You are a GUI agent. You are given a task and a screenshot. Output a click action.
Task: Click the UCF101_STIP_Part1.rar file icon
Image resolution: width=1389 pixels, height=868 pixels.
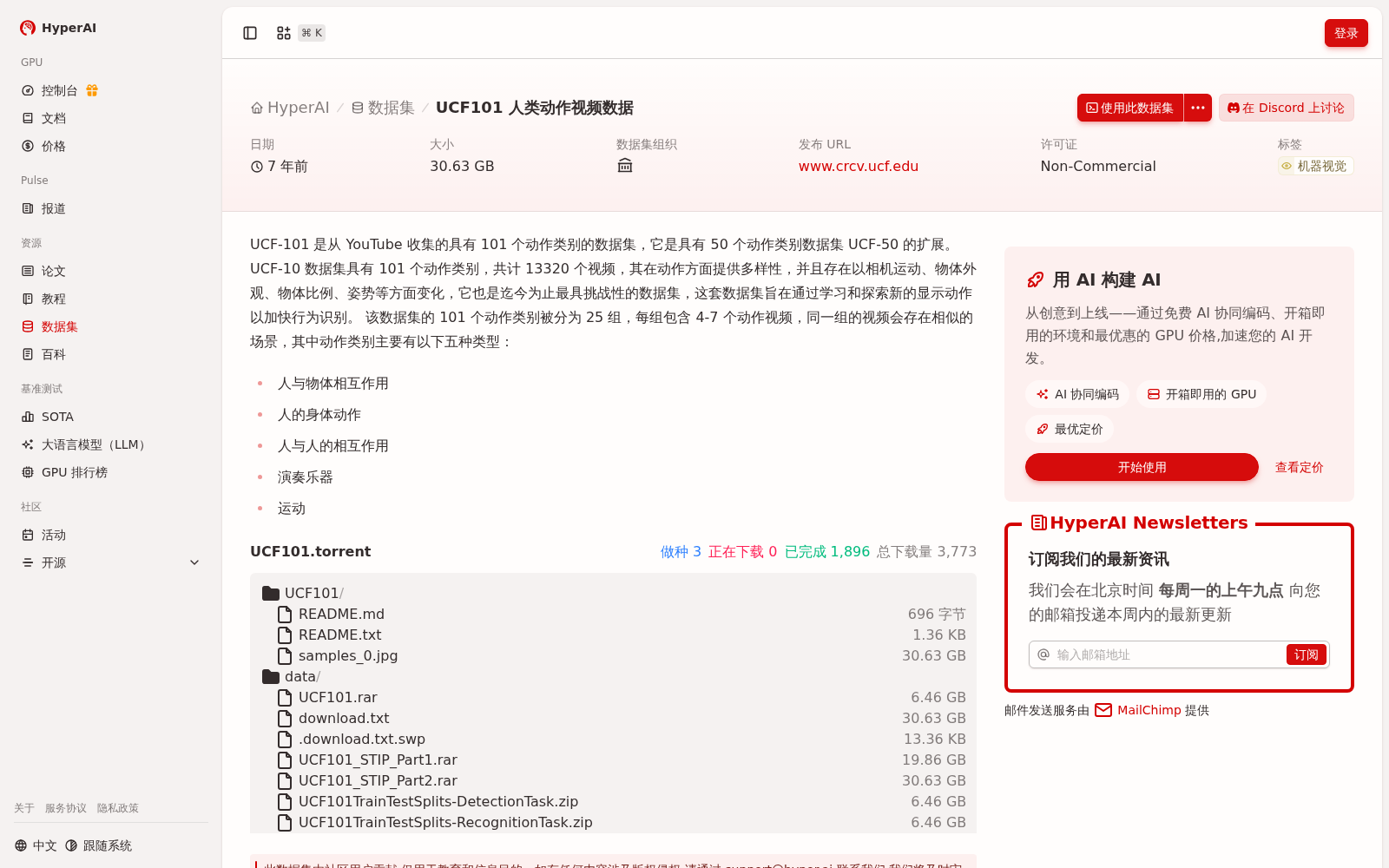coord(285,759)
